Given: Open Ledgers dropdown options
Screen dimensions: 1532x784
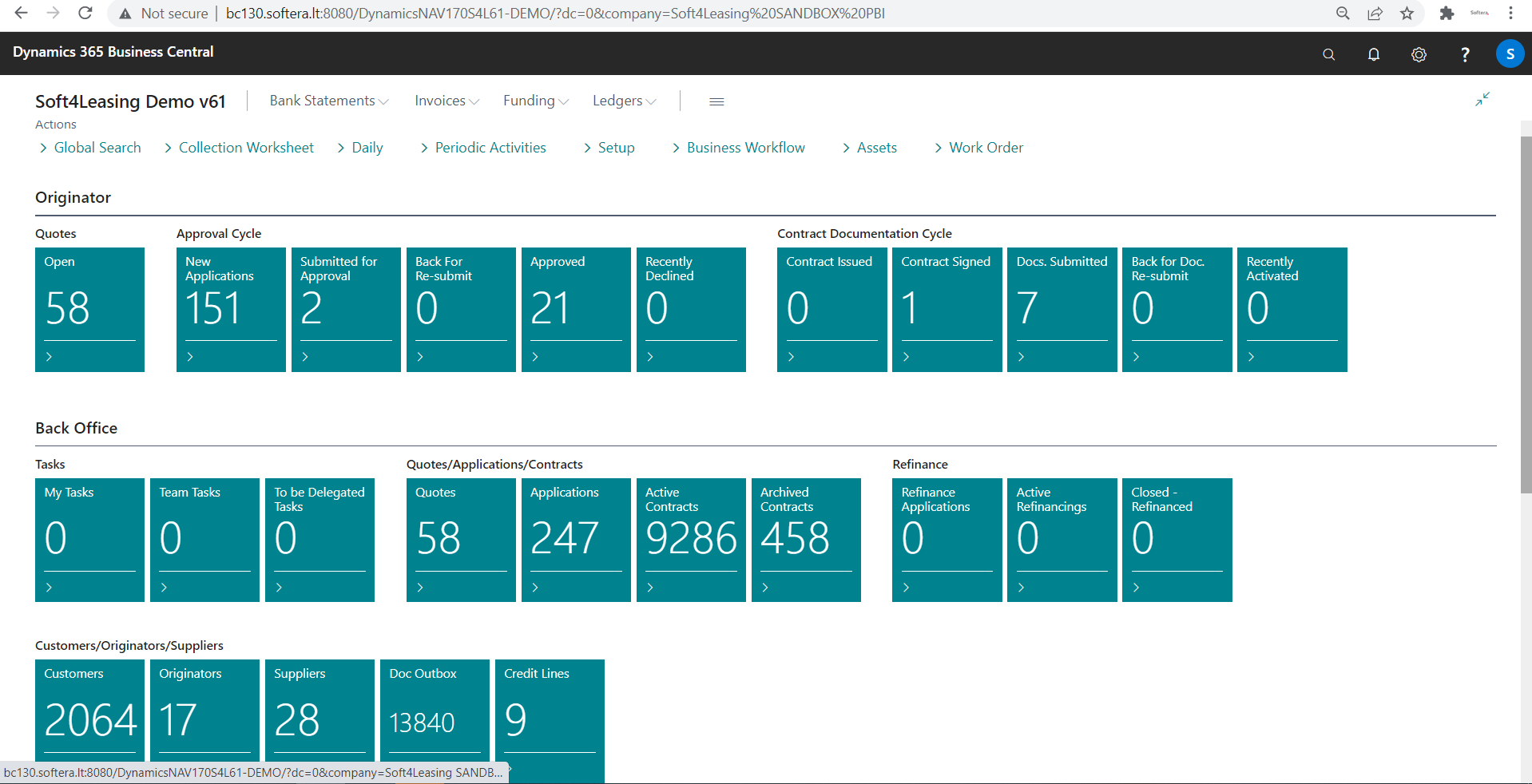Looking at the screenshot, I should coord(623,101).
